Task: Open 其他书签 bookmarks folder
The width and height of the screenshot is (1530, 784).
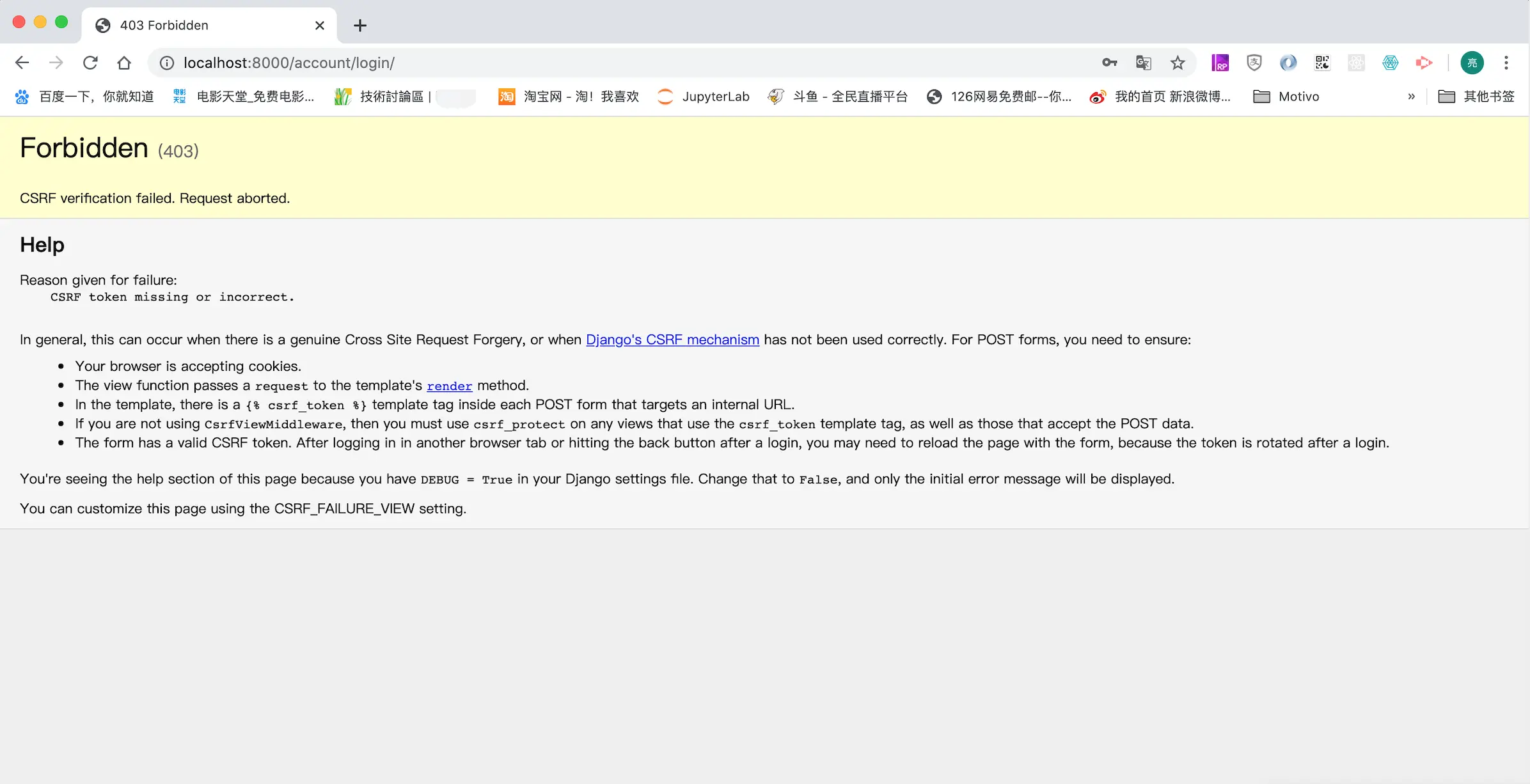Action: (x=1476, y=97)
